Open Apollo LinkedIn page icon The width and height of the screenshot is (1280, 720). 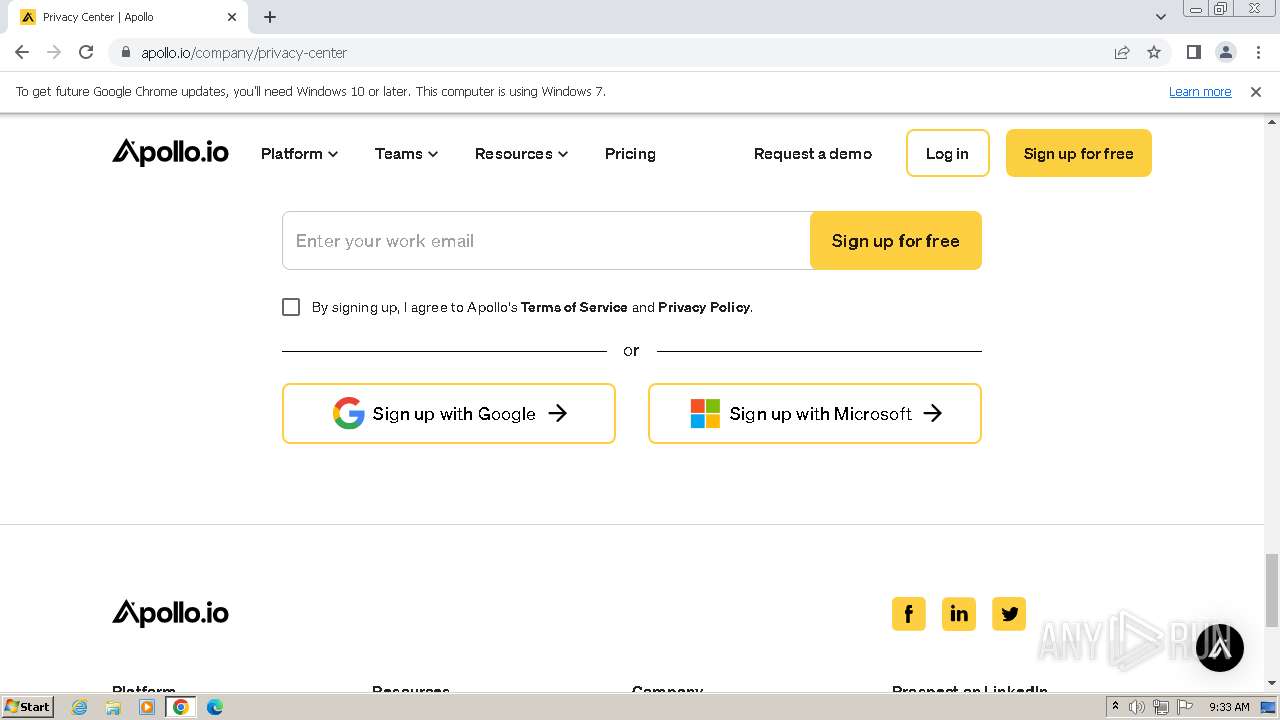(x=958, y=613)
